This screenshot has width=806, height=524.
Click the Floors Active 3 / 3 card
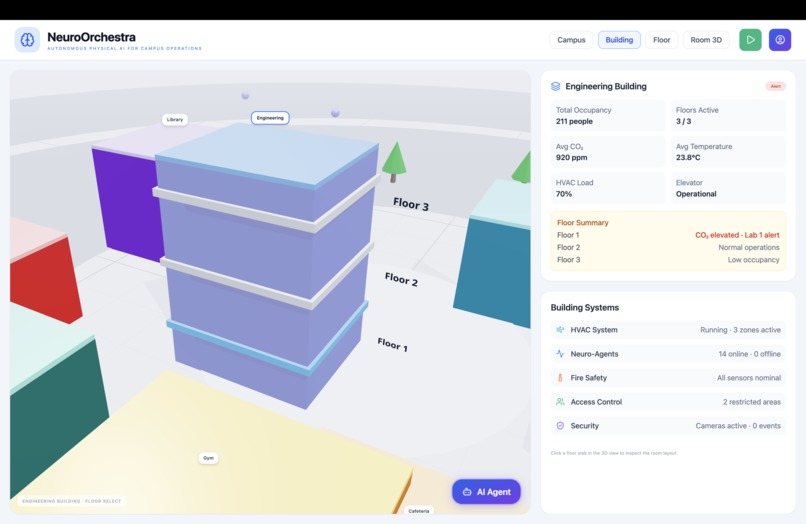tap(728, 116)
